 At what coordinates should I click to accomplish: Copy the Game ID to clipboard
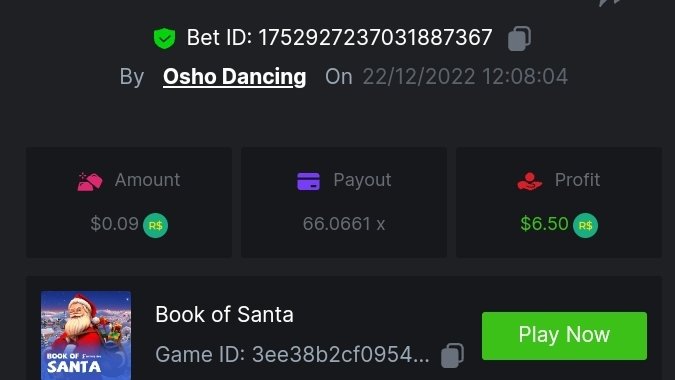tap(452, 355)
